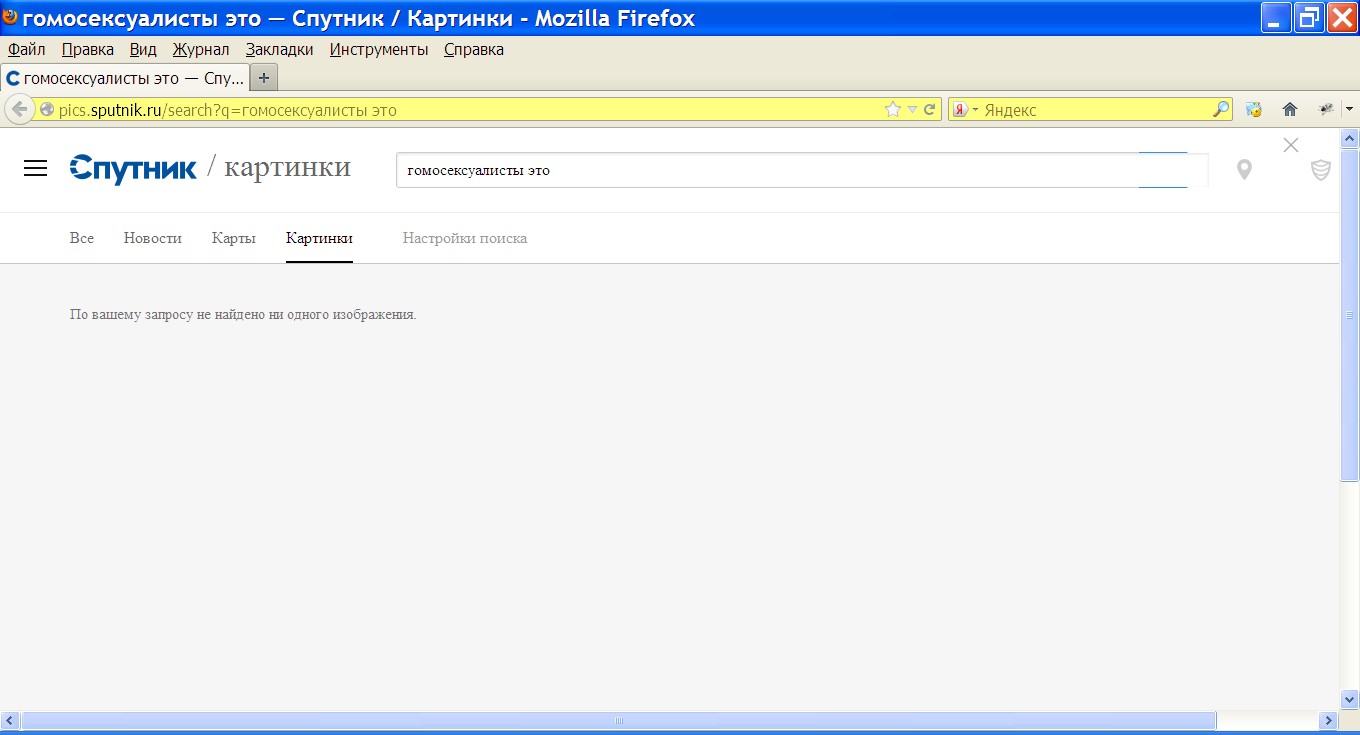Switch to the Карты tab
This screenshot has height=735, width=1360.
coord(234,238)
